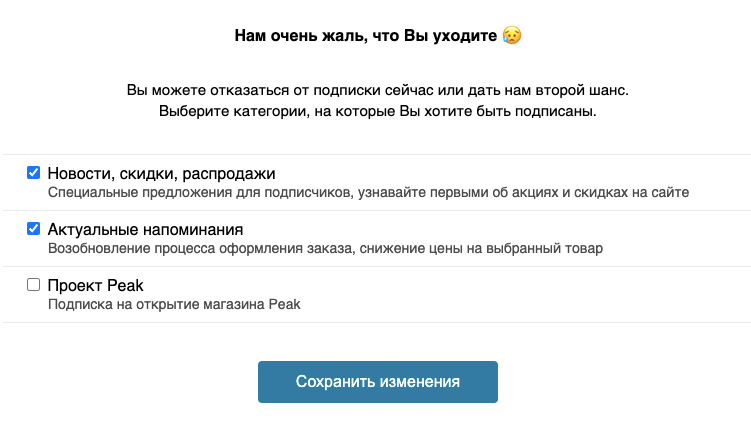Click the sad crying emoji in the heading
The width and height of the screenshot is (751, 432).
pos(512,35)
